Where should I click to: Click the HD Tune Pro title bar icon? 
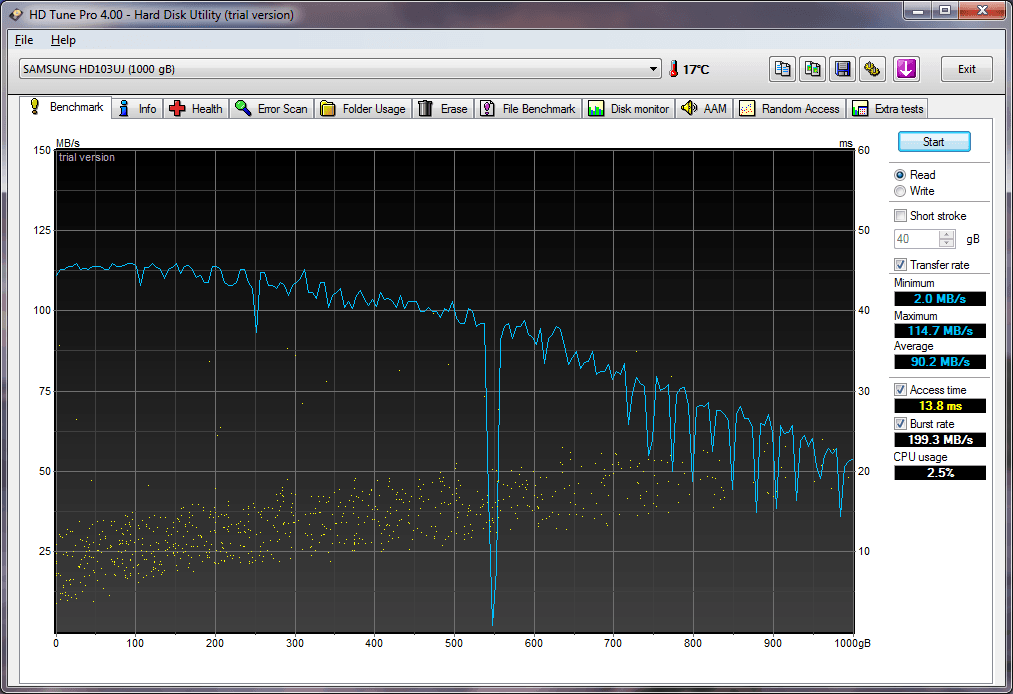(16, 14)
